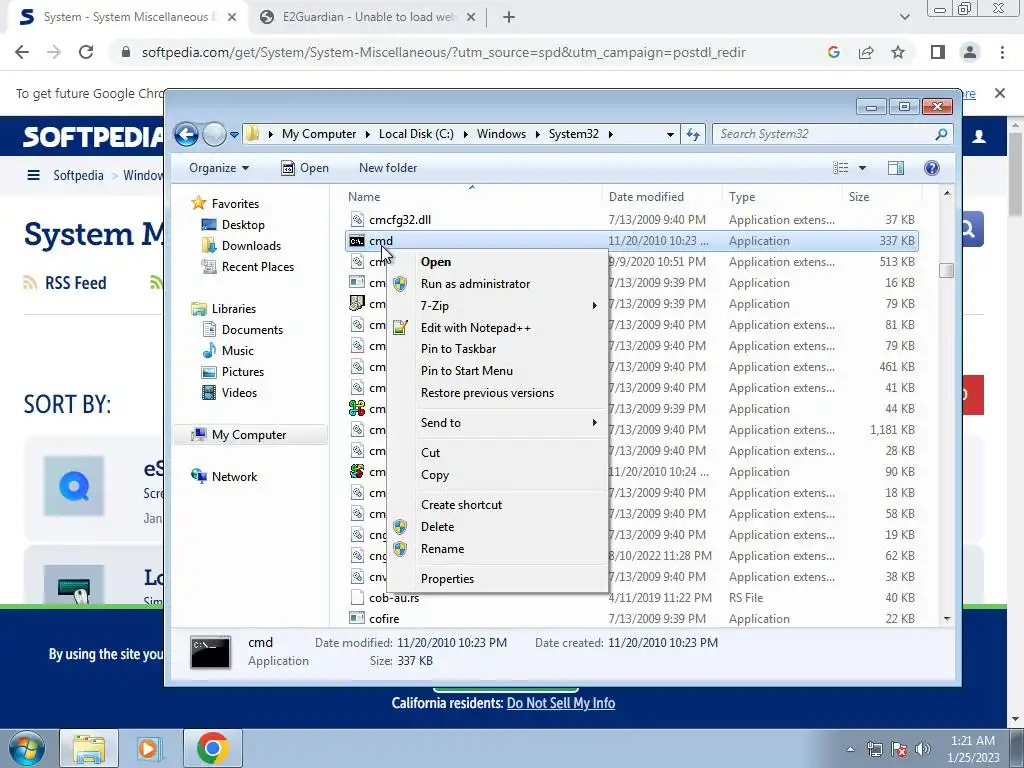Open Softpedia hamburger menu
The height and width of the screenshot is (768, 1024).
tap(33, 176)
